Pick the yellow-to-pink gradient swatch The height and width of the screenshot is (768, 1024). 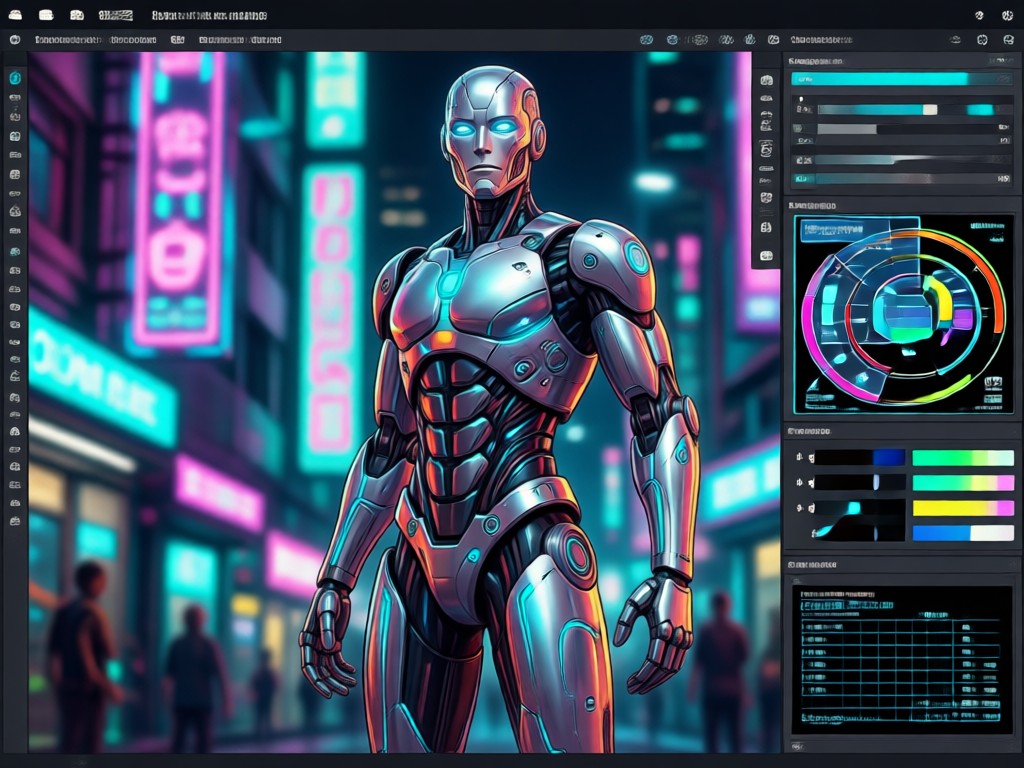point(963,507)
